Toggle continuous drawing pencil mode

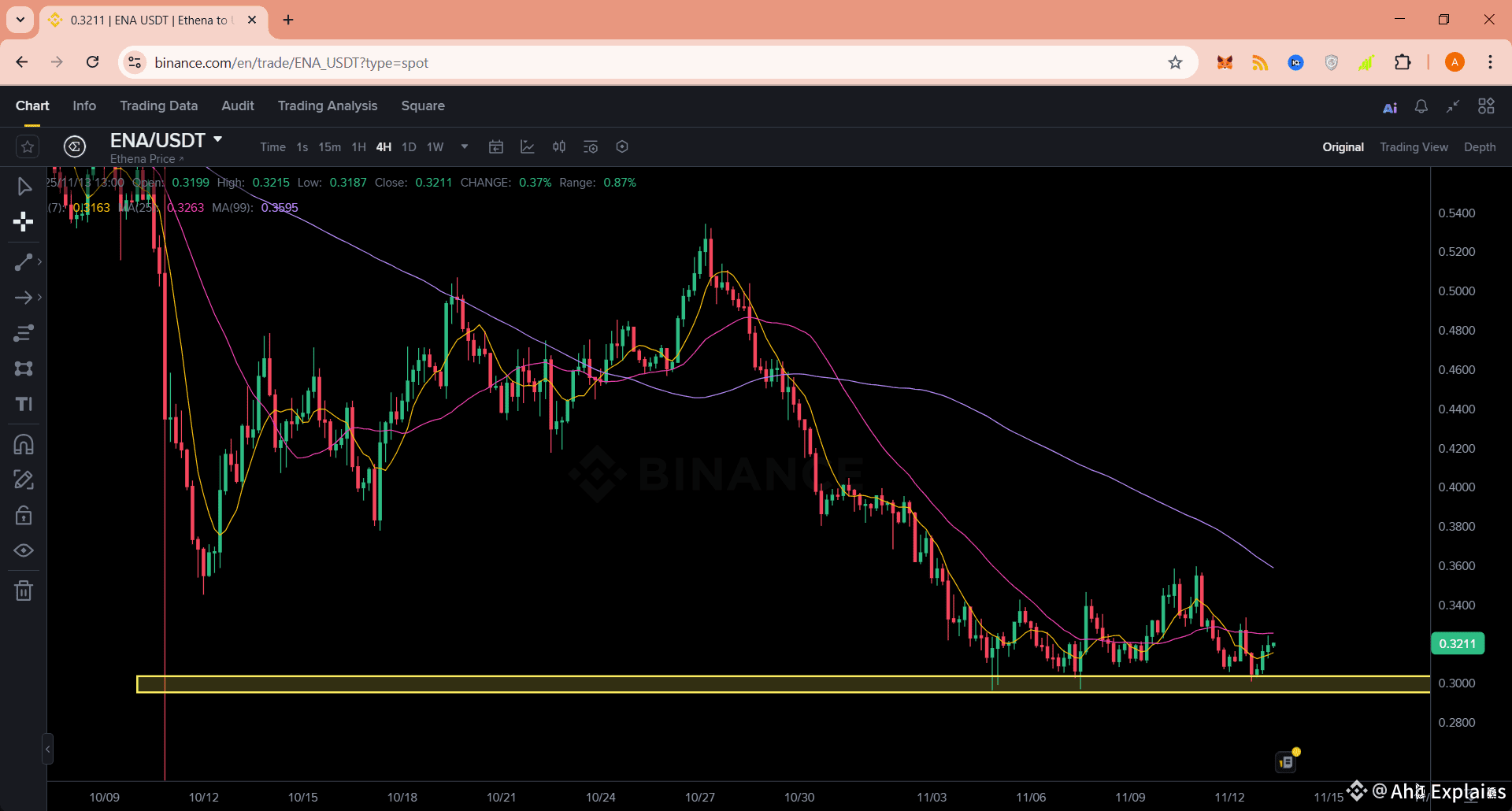(24, 480)
